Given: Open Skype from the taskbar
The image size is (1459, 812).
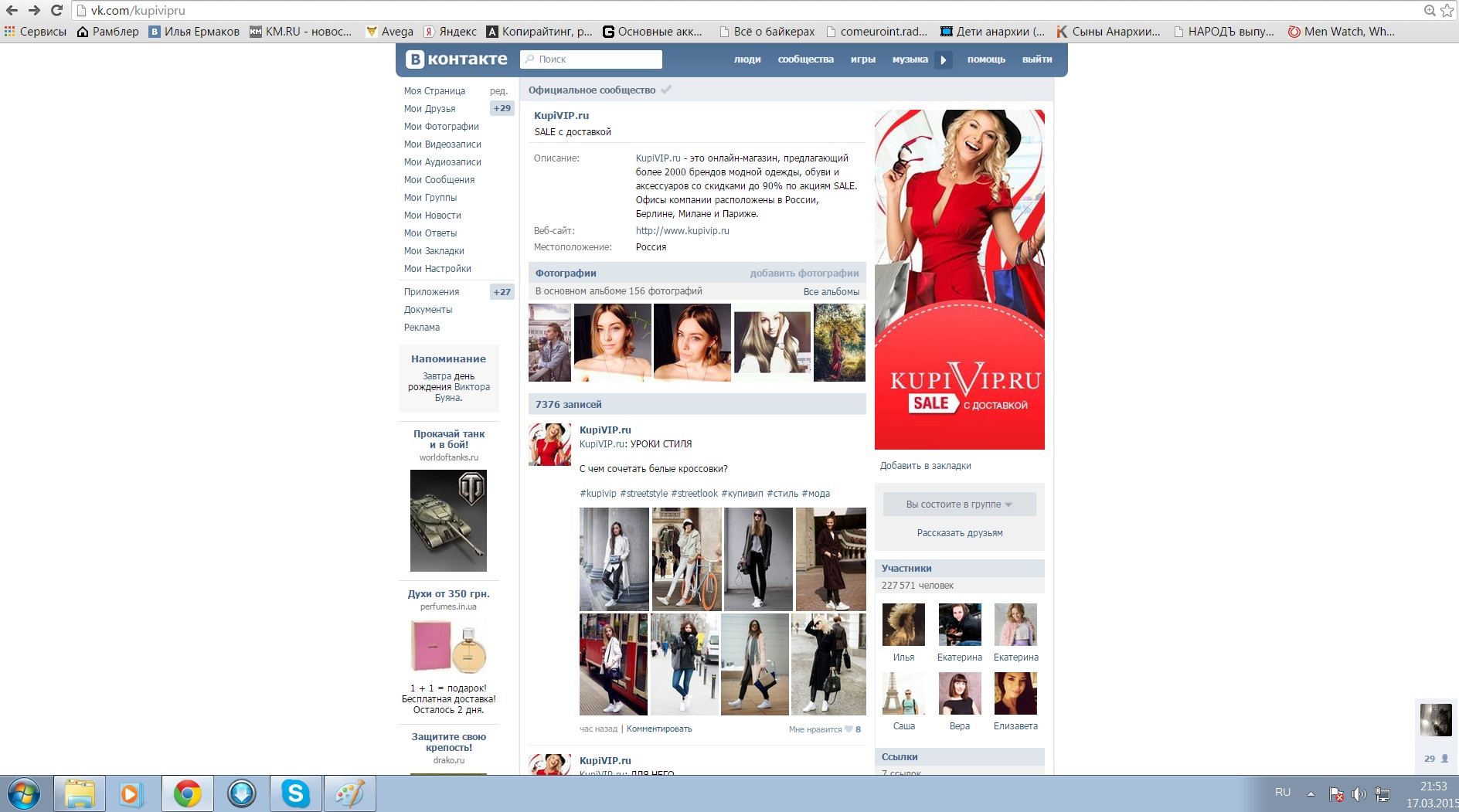Looking at the screenshot, I should [x=295, y=793].
